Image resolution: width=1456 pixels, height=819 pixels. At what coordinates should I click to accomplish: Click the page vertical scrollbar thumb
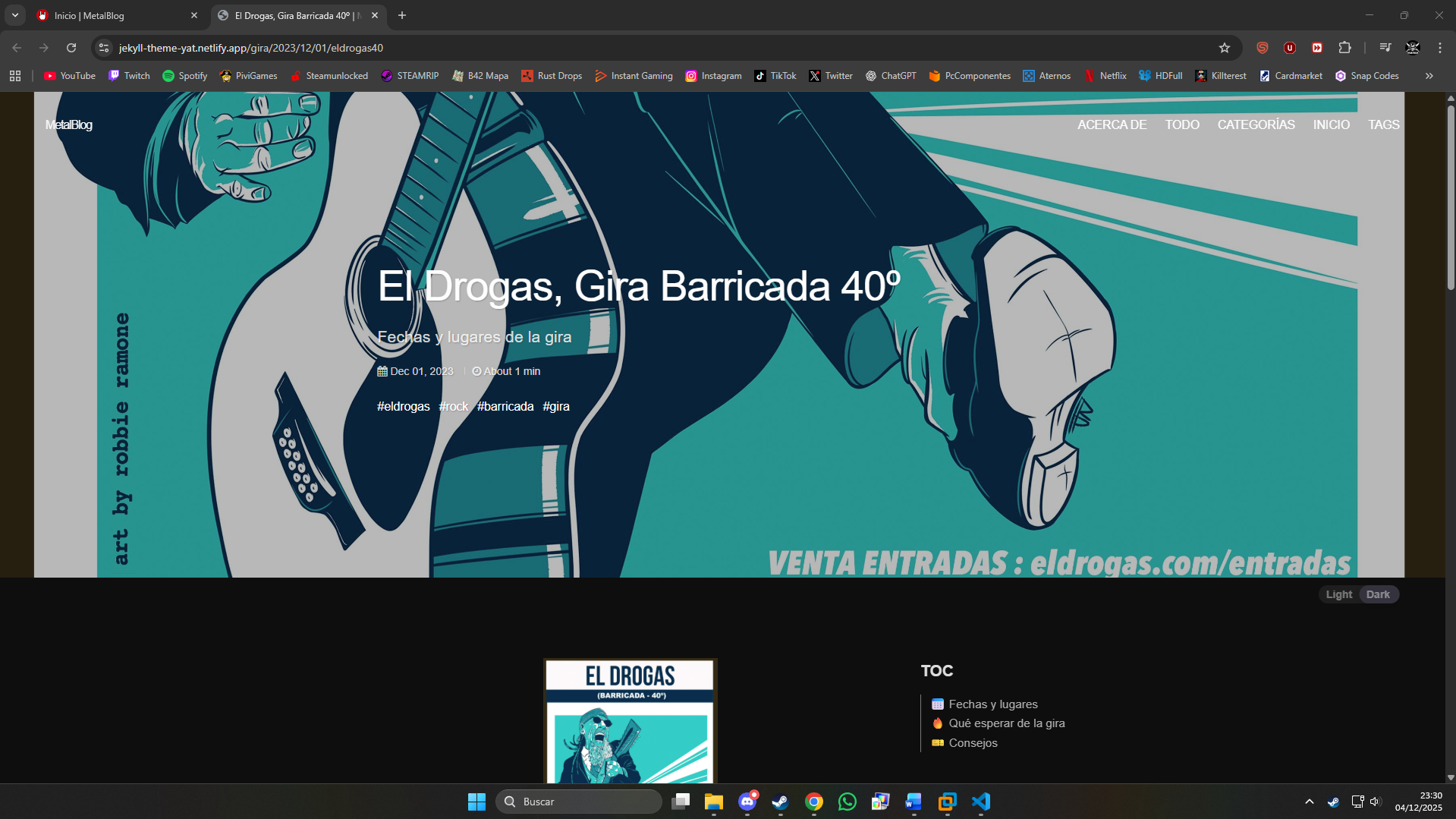pos(1450,197)
